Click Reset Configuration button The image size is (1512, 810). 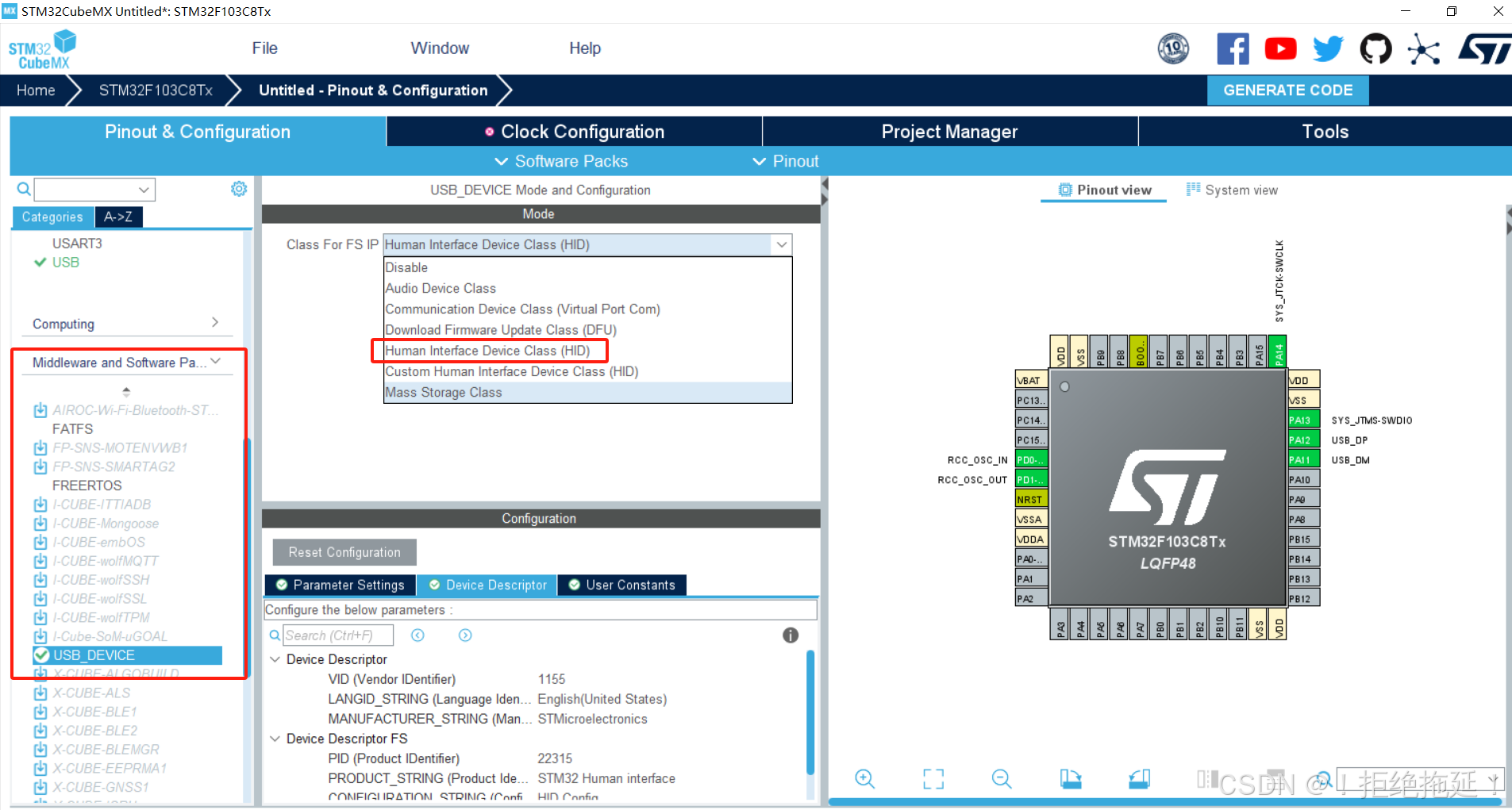(344, 552)
